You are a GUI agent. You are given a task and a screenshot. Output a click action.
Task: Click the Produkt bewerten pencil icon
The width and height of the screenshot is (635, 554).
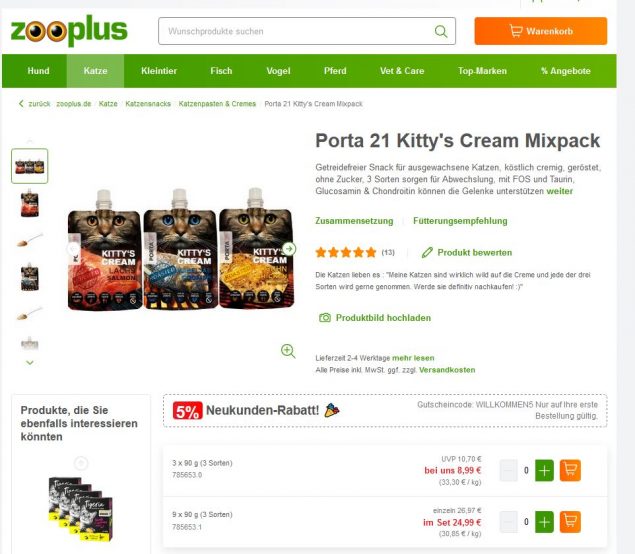coord(427,252)
